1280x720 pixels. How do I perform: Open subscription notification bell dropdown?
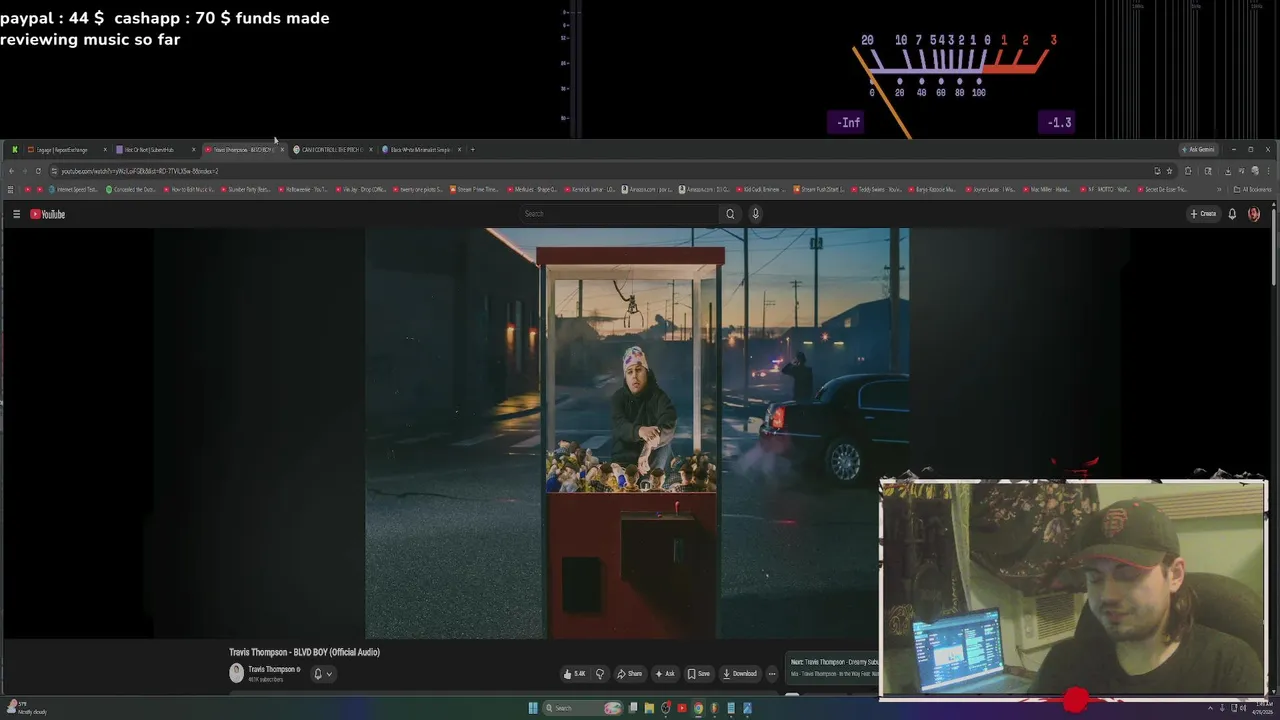click(323, 674)
